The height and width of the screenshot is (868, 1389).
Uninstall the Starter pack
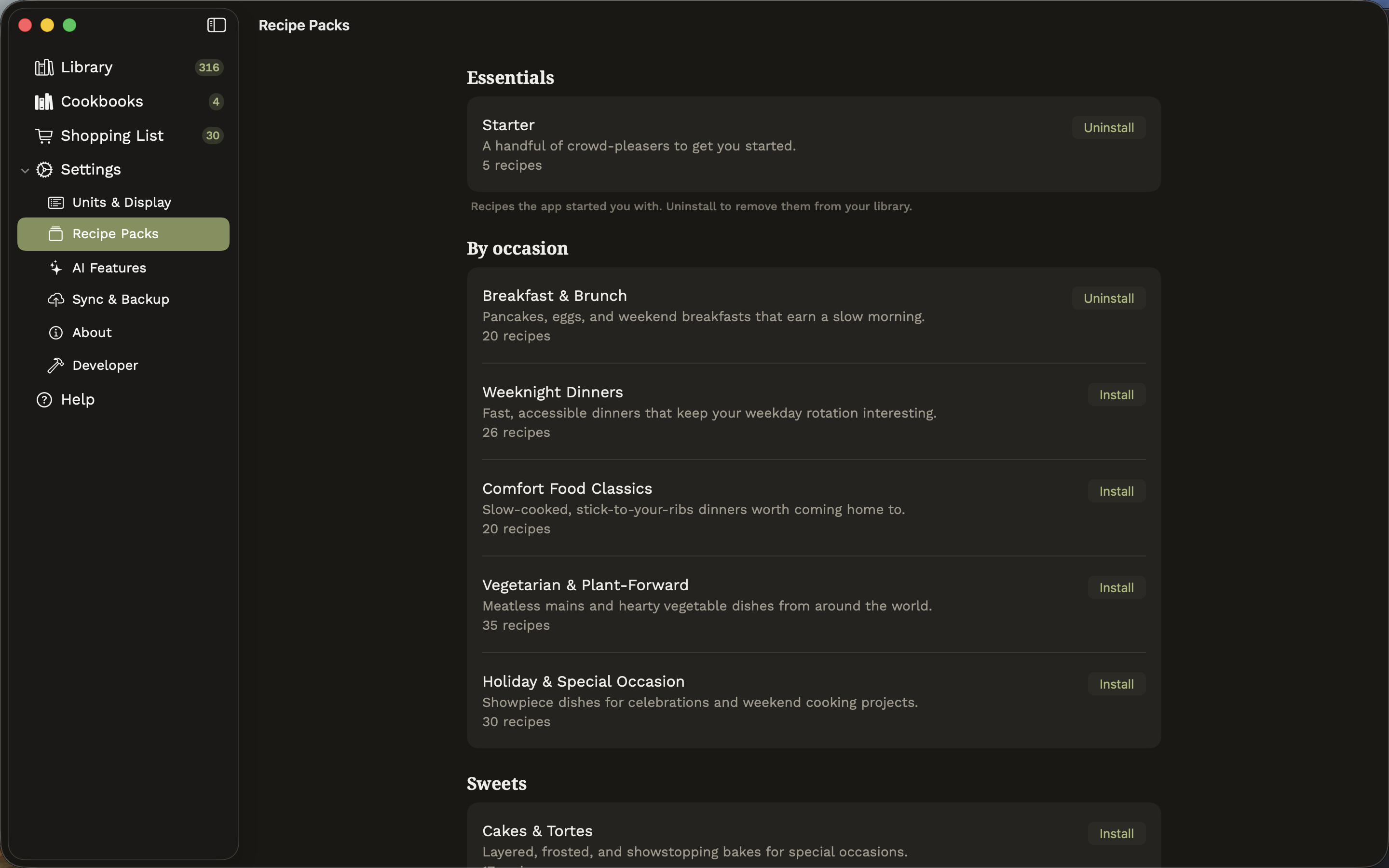tap(1109, 127)
